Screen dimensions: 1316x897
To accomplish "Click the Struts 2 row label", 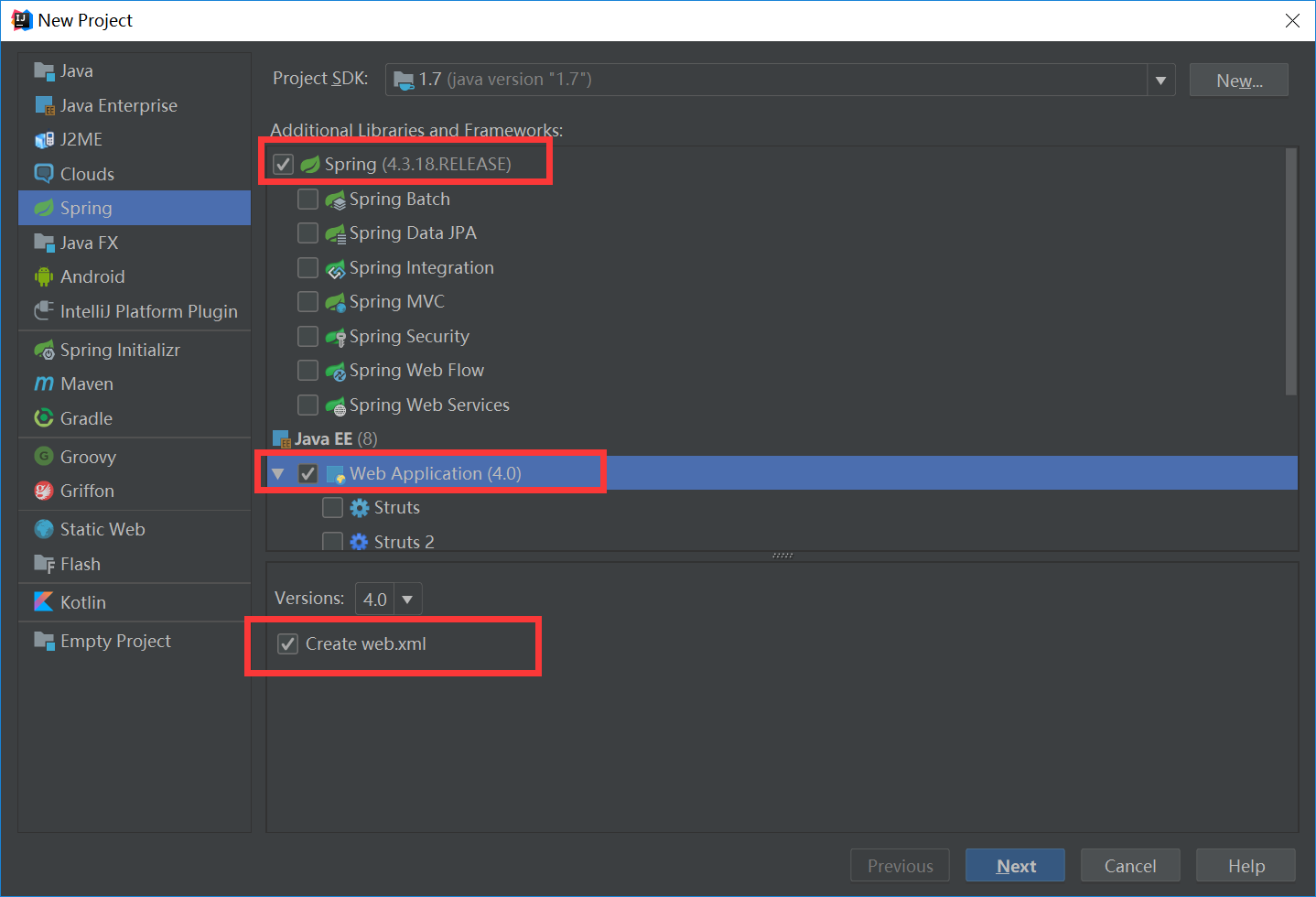I will pos(404,542).
